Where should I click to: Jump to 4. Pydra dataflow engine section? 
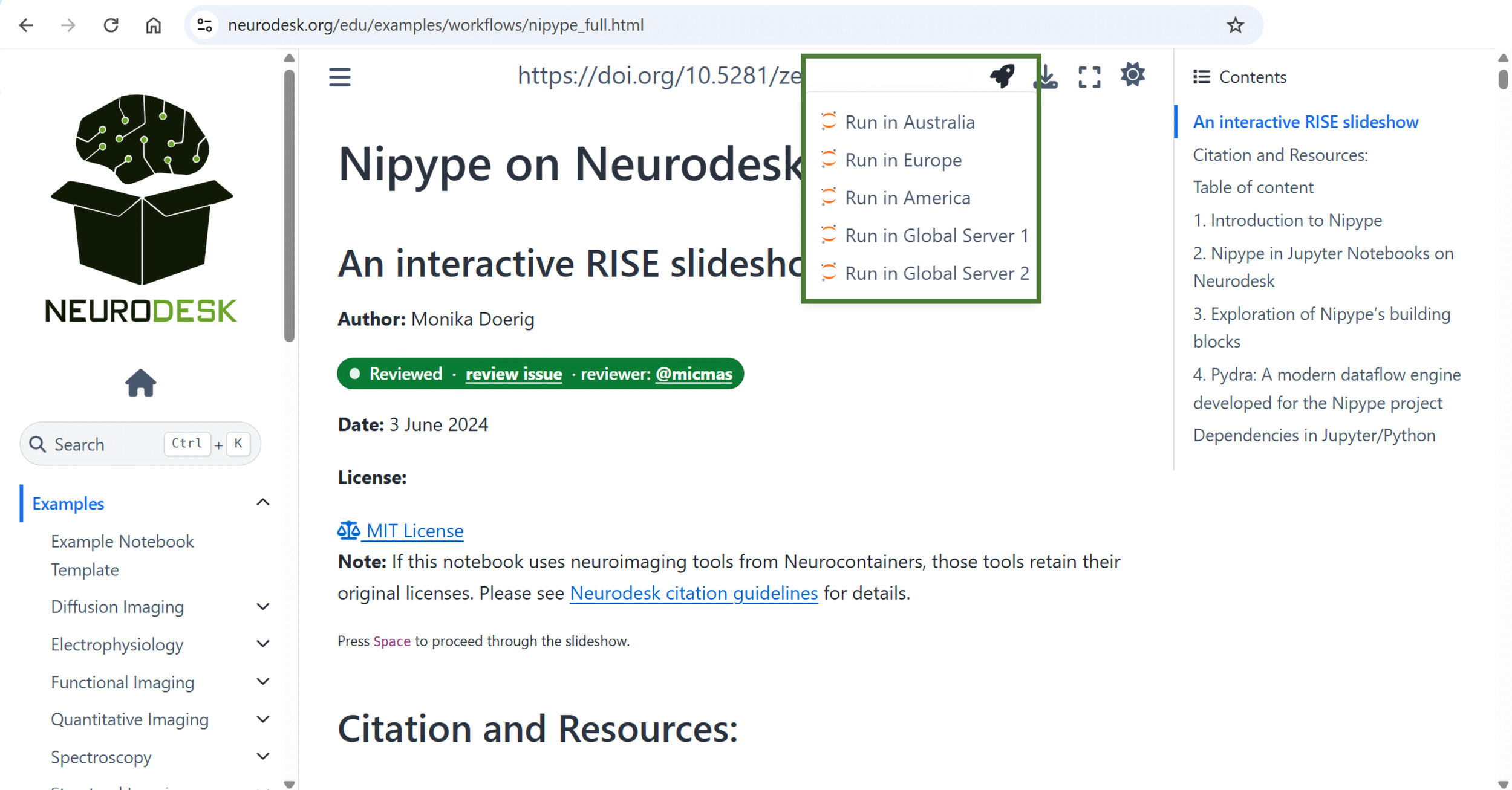[1327, 389]
